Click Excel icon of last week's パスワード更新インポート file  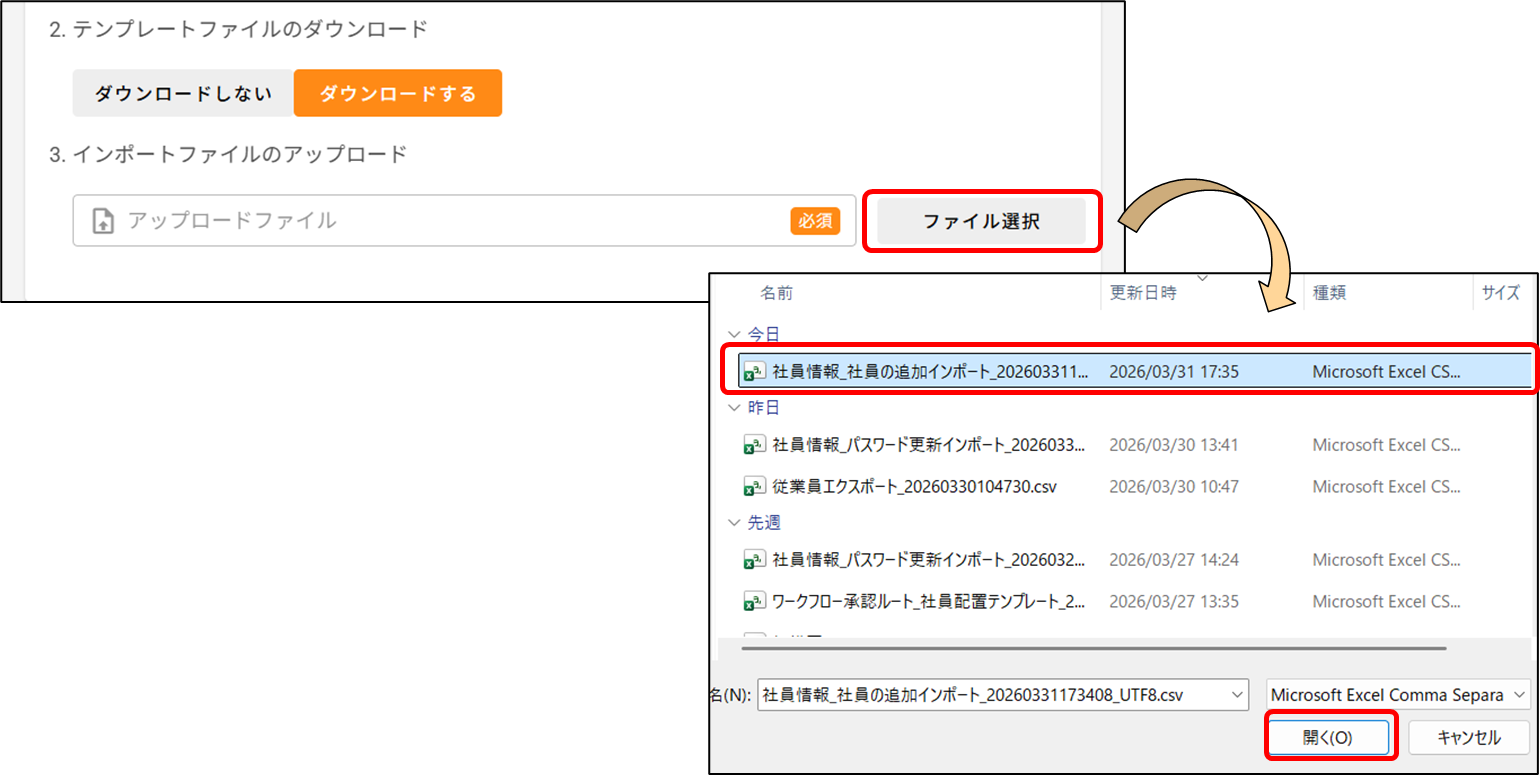(x=754, y=560)
